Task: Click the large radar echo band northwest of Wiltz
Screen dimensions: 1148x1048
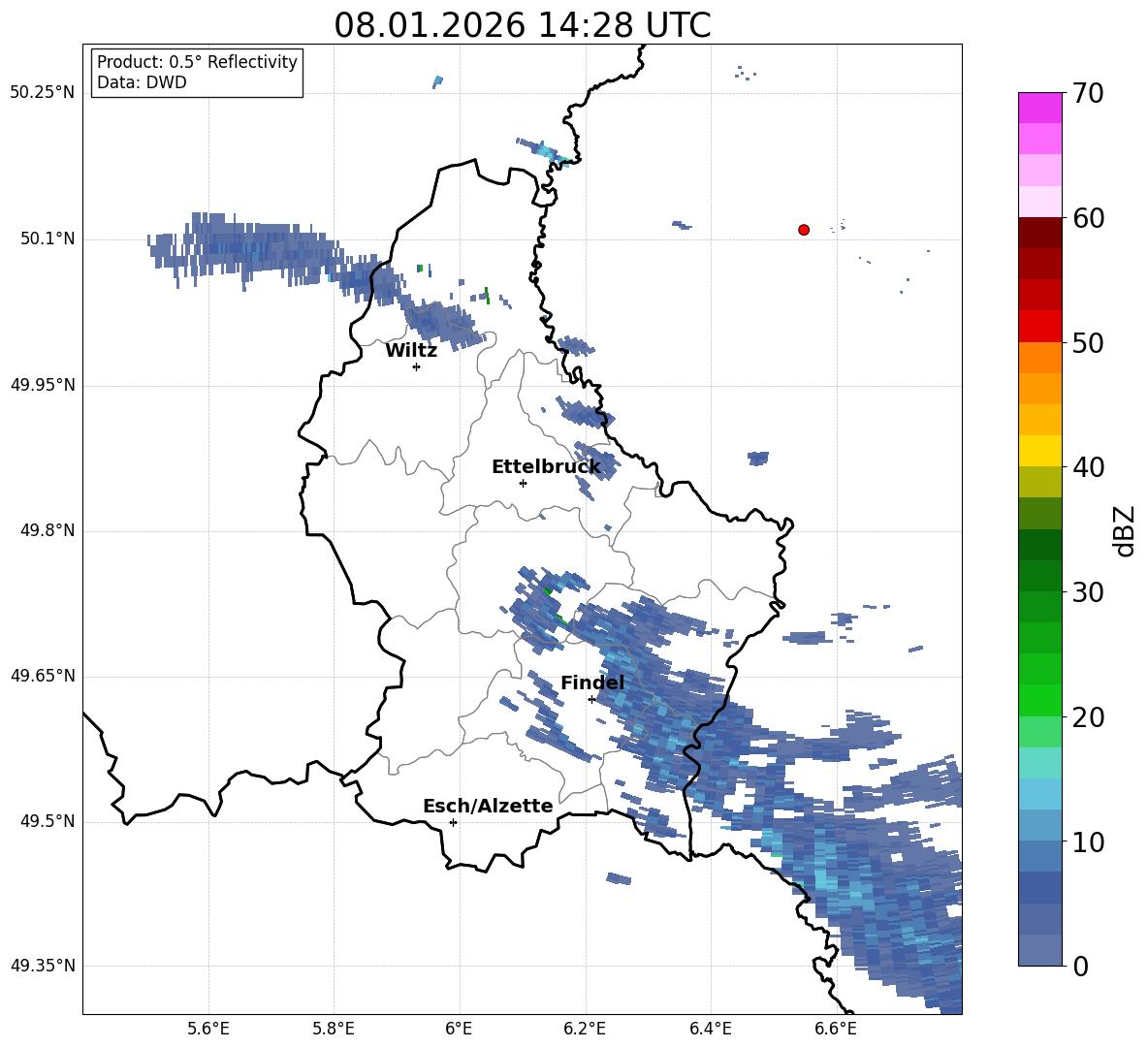Action: click(245, 249)
